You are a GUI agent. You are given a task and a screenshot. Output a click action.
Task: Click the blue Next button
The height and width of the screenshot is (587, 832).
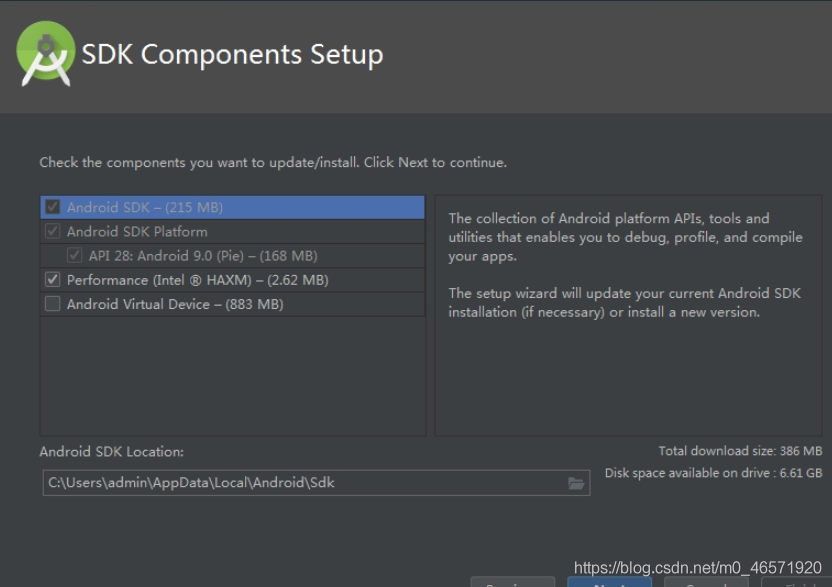coord(610,582)
